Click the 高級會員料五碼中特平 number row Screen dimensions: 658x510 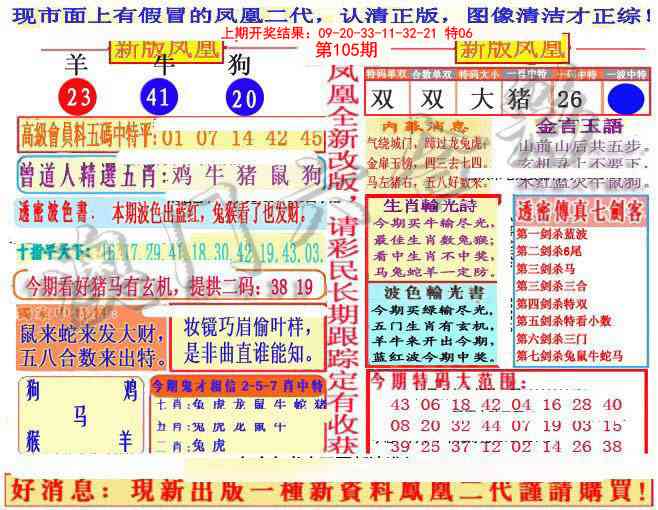point(171,136)
